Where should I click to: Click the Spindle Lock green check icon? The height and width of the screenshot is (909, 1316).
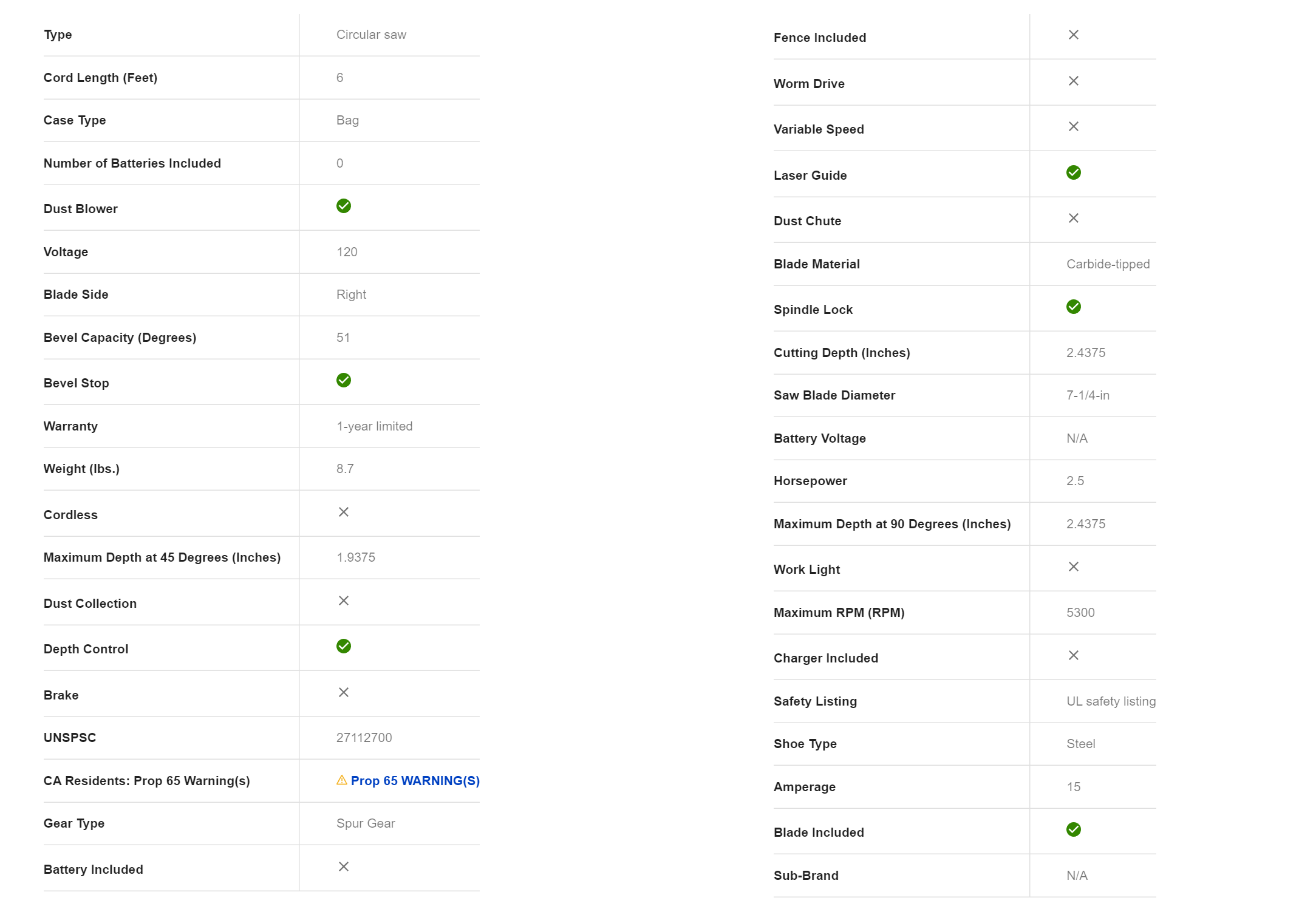point(1074,307)
